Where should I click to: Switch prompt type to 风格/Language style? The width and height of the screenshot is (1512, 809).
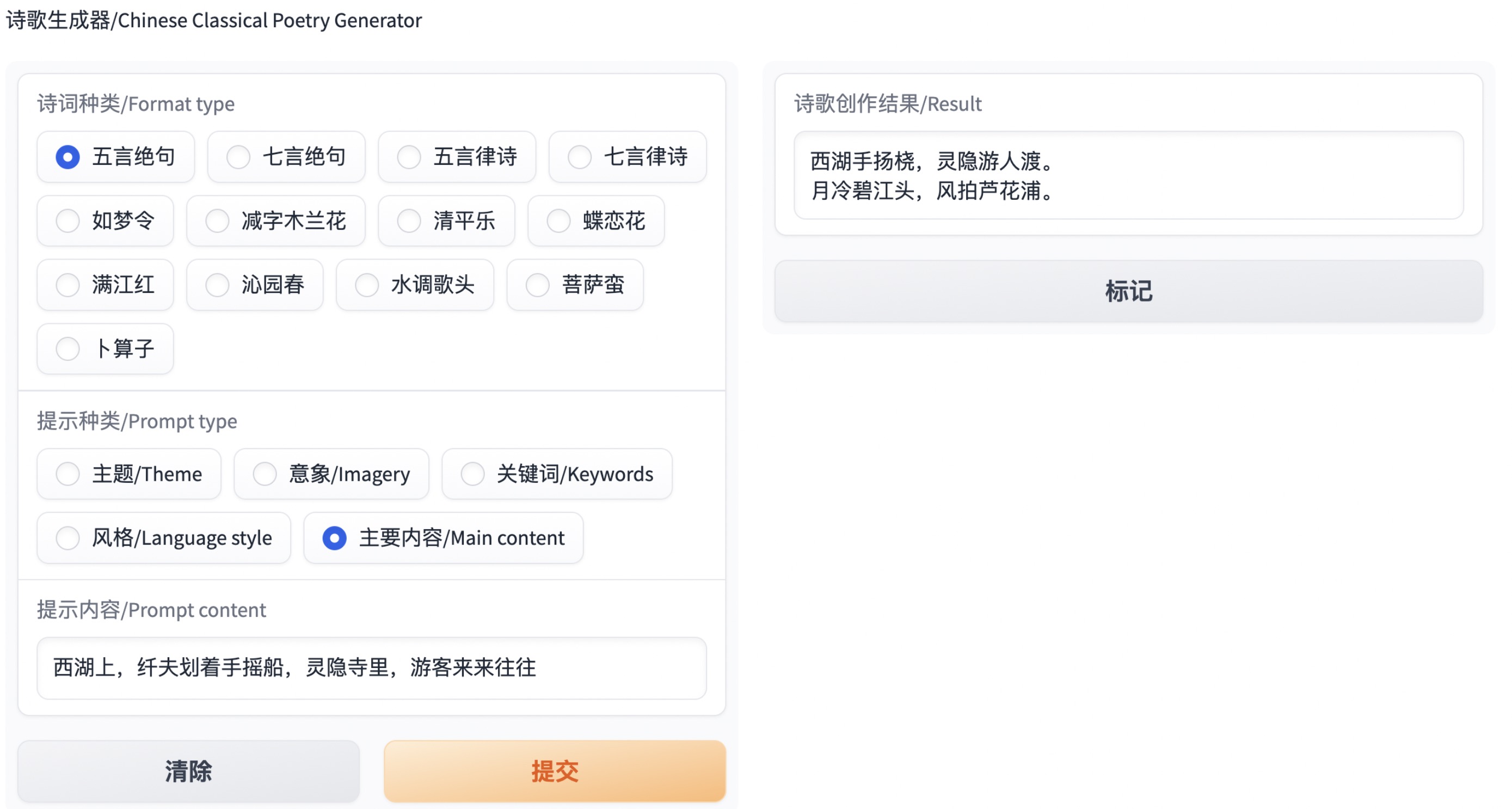point(67,538)
